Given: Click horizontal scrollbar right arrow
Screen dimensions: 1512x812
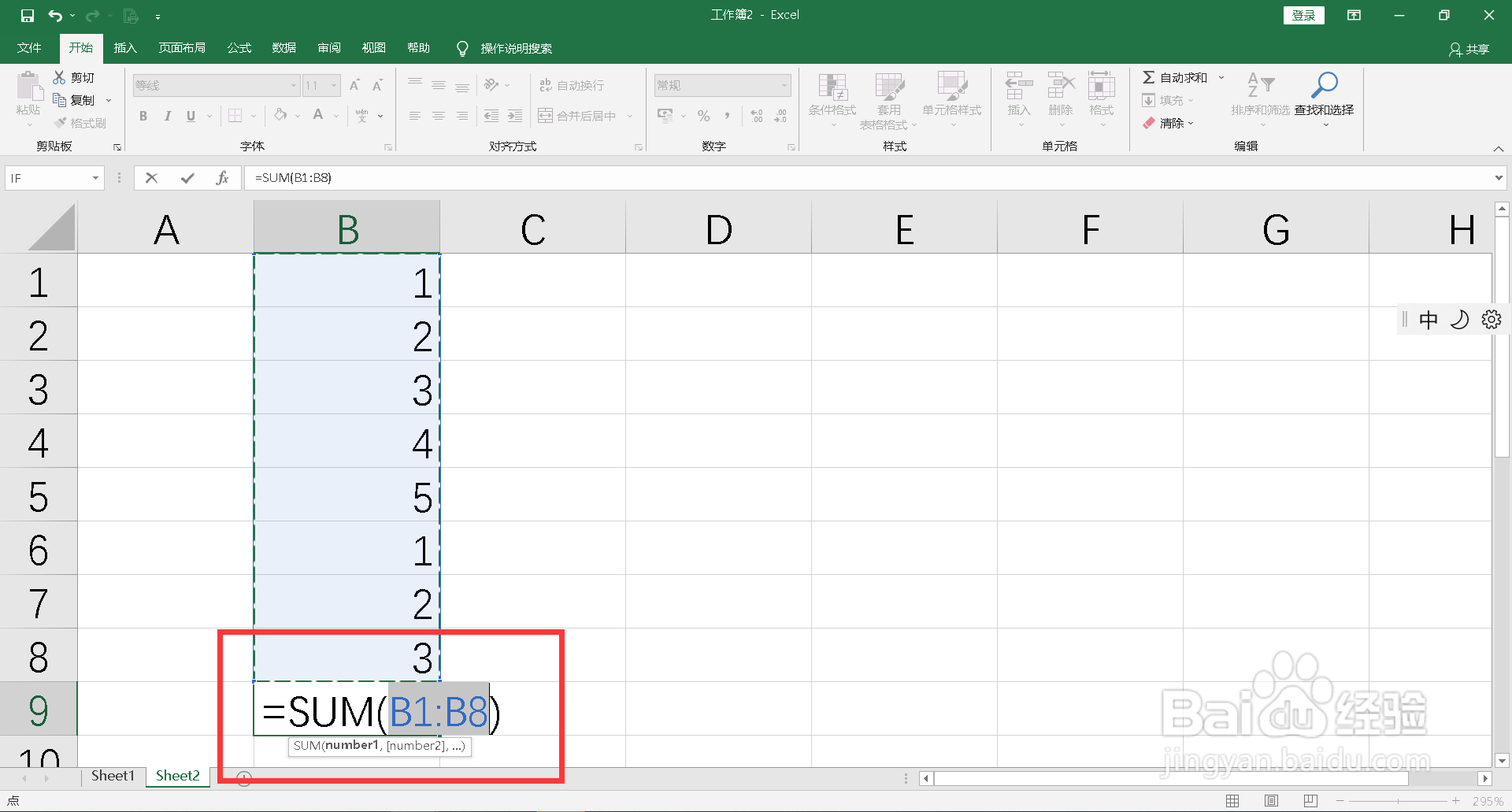Looking at the screenshot, I should pos(1484,778).
